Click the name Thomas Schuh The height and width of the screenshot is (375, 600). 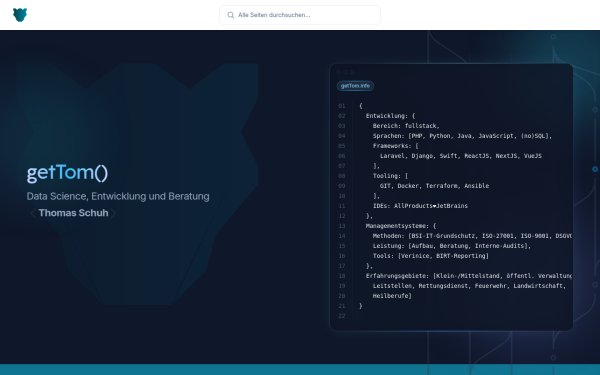tap(73, 213)
